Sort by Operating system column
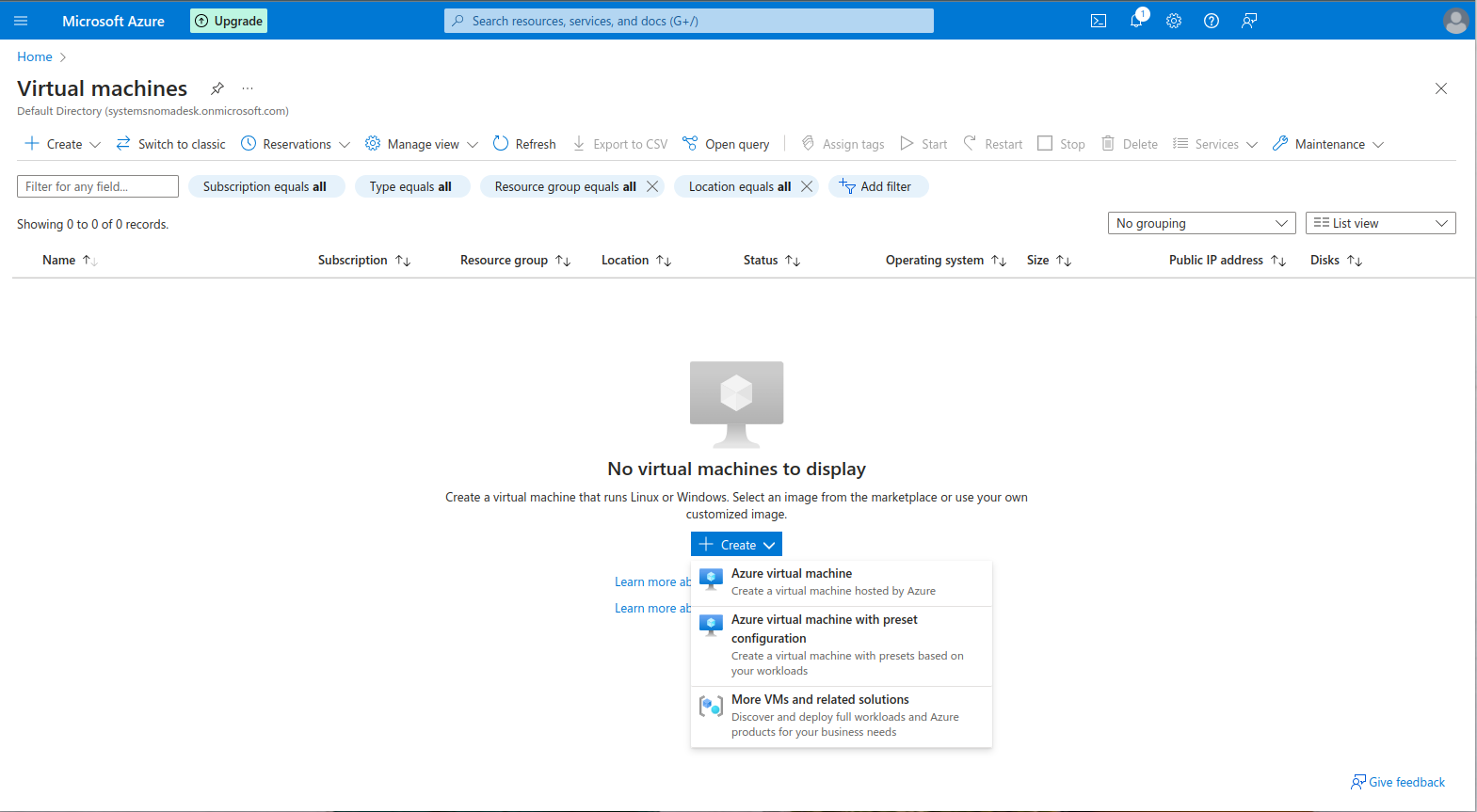The image size is (1477, 812). [x=946, y=260]
